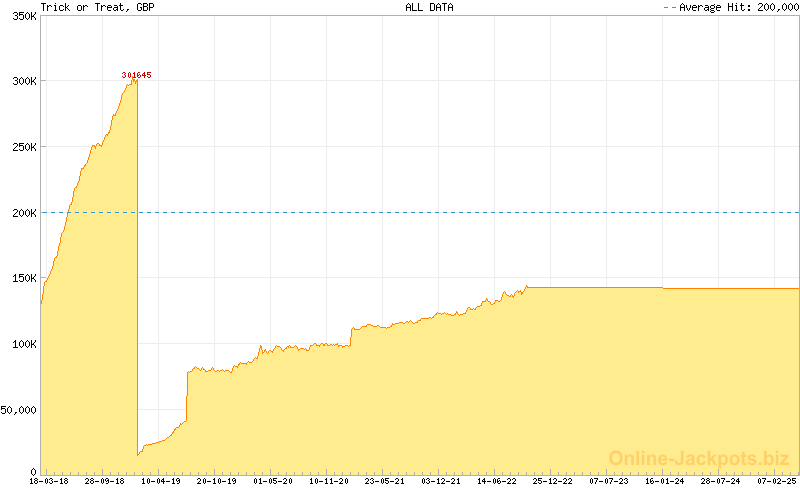Select the 25-12-22 date label
Screen dimensions: 800x490
click(x=553, y=481)
